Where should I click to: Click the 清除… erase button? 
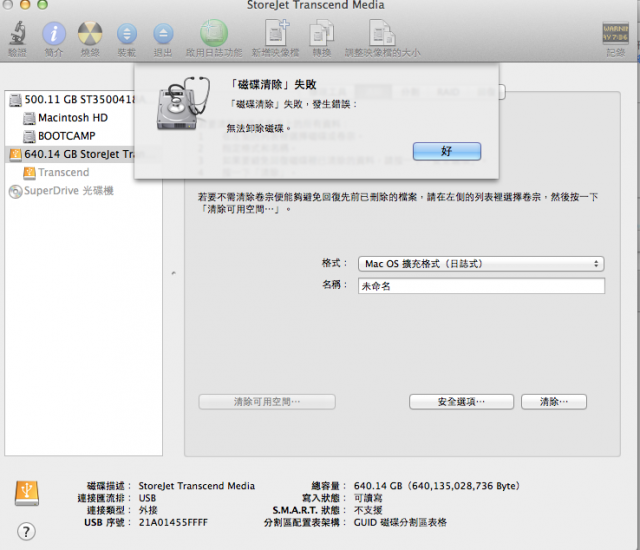pyautogui.click(x=554, y=402)
